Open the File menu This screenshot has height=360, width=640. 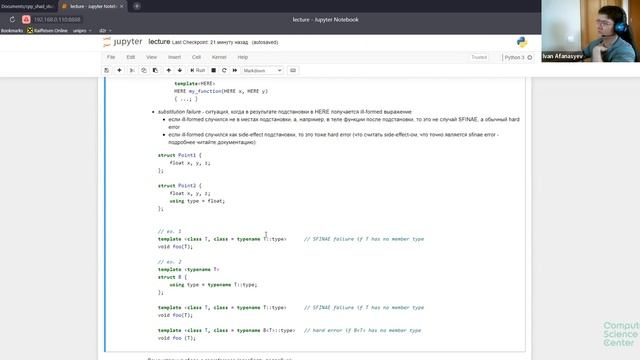pos(111,57)
